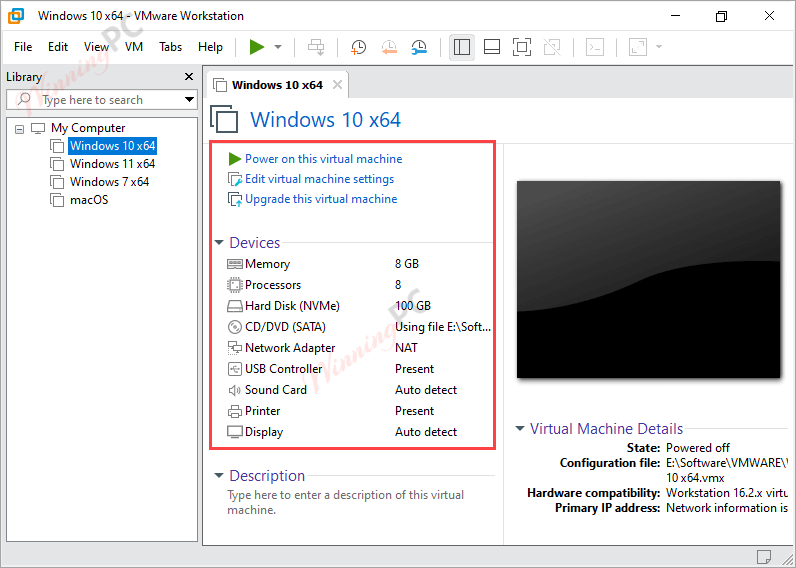The width and height of the screenshot is (796, 568).
Task: Open the Help menu
Action: pyautogui.click(x=210, y=47)
